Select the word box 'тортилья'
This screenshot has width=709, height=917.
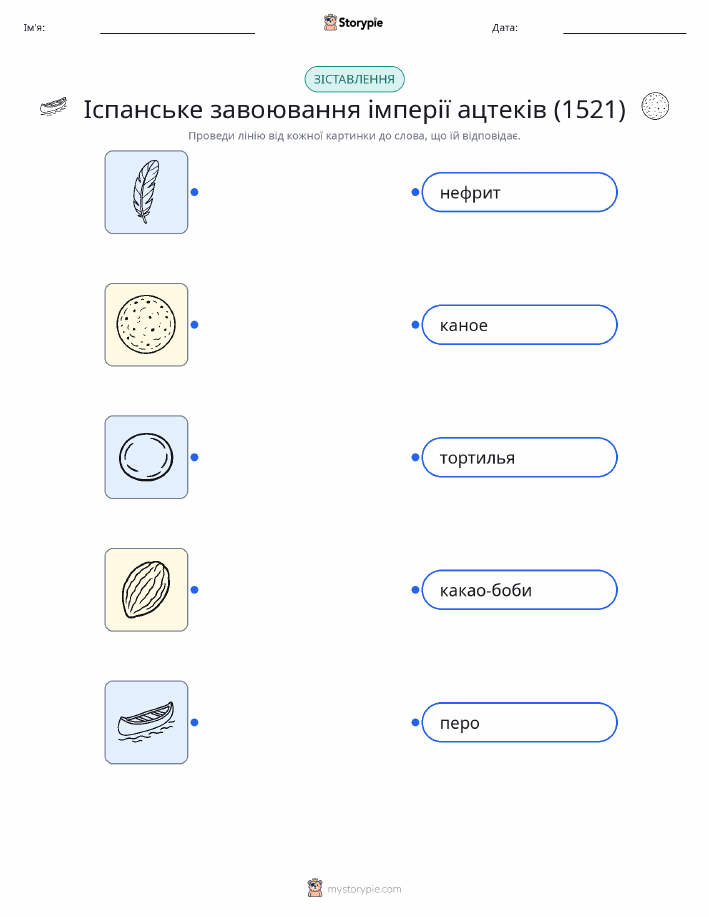coord(519,457)
